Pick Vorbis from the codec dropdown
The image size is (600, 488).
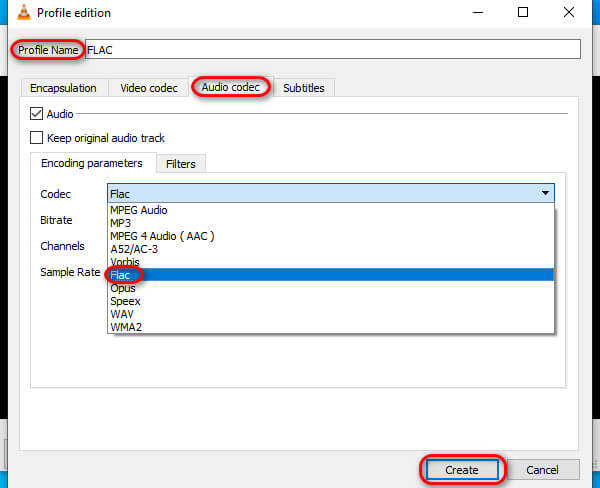pyautogui.click(x=126, y=261)
